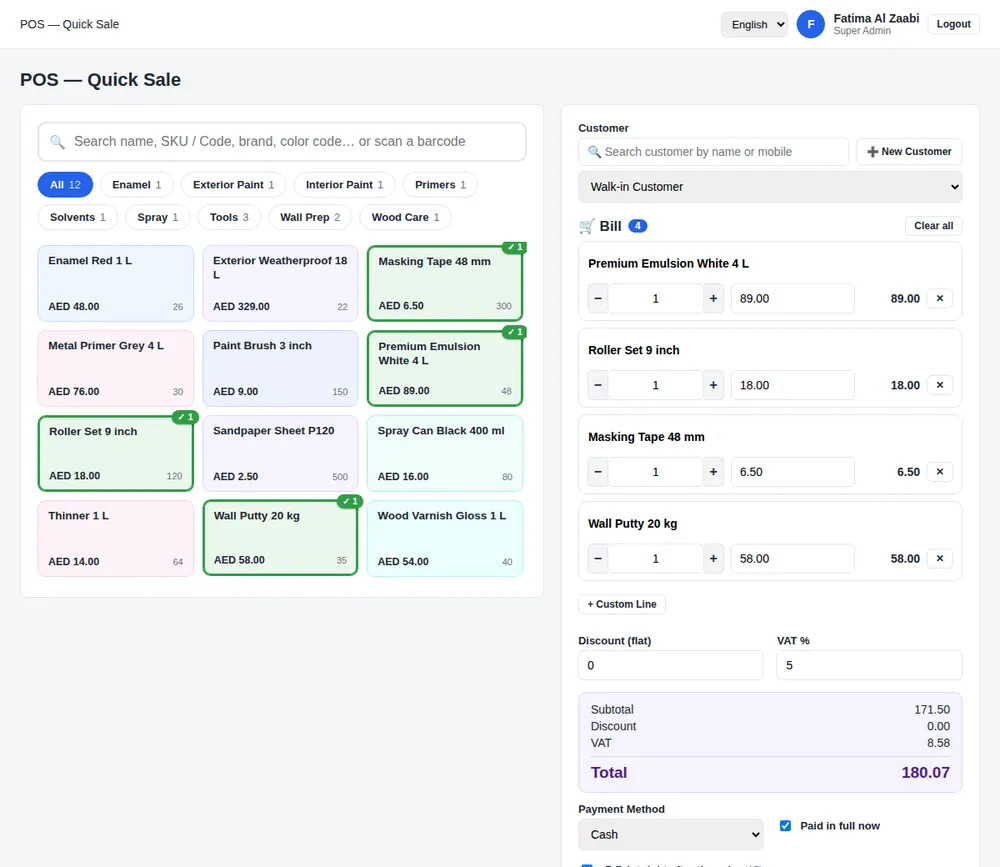Click the VAT value 8.58

pos(938,743)
